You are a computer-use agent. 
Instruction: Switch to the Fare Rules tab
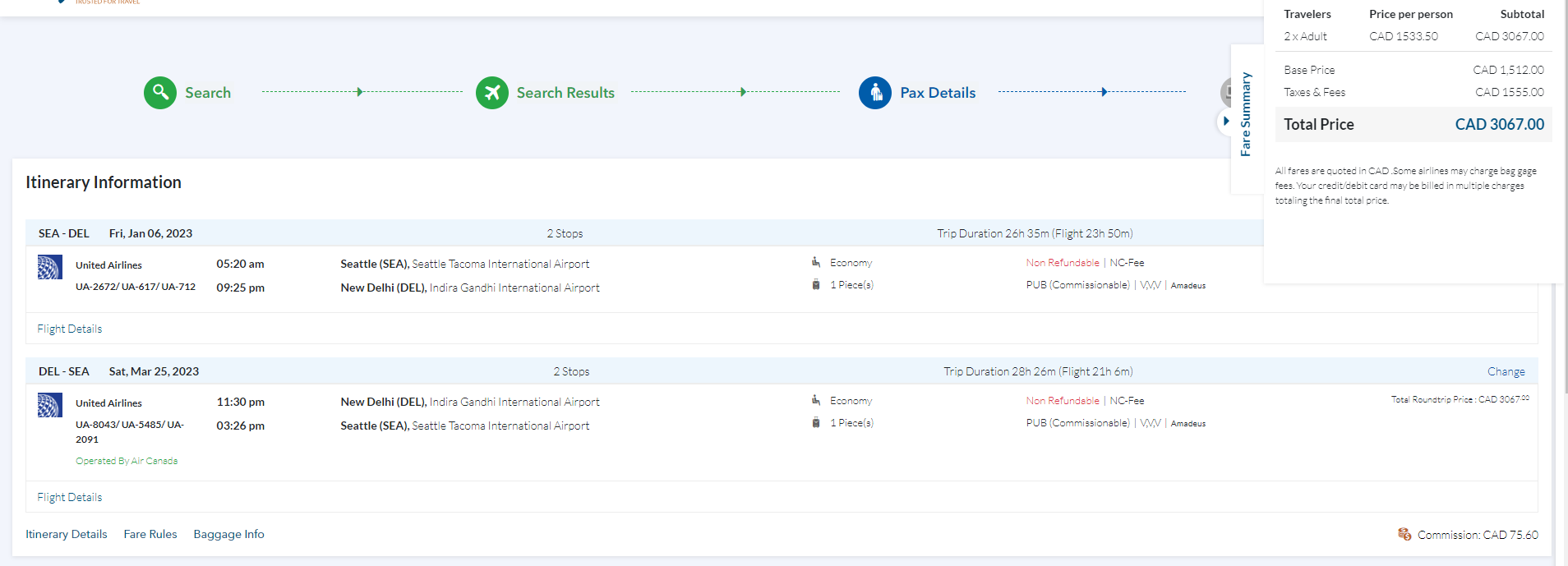click(150, 534)
